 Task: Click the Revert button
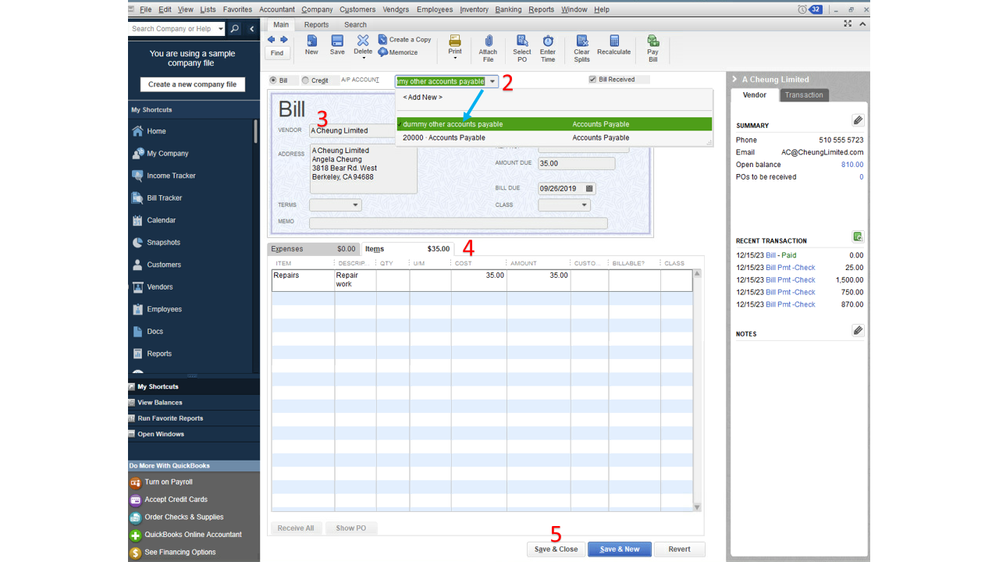(680, 549)
